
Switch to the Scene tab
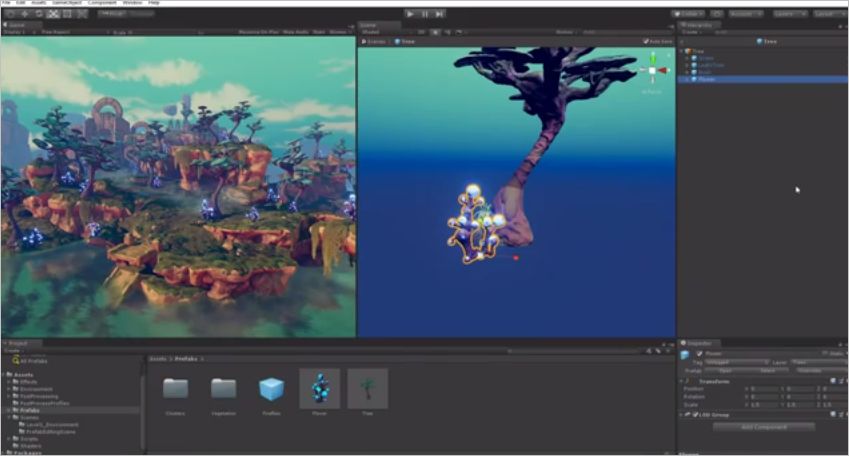coord(369,25)
